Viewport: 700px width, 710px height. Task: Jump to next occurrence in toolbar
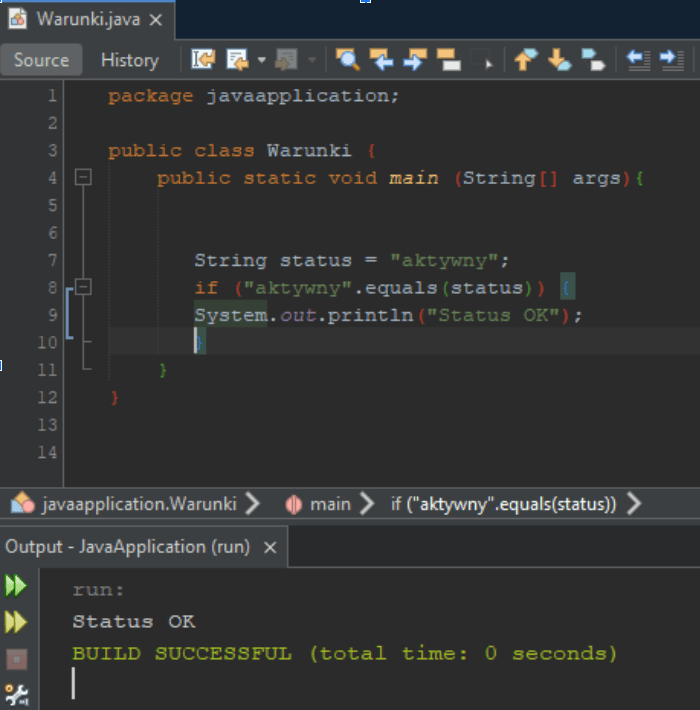point(414,60)
